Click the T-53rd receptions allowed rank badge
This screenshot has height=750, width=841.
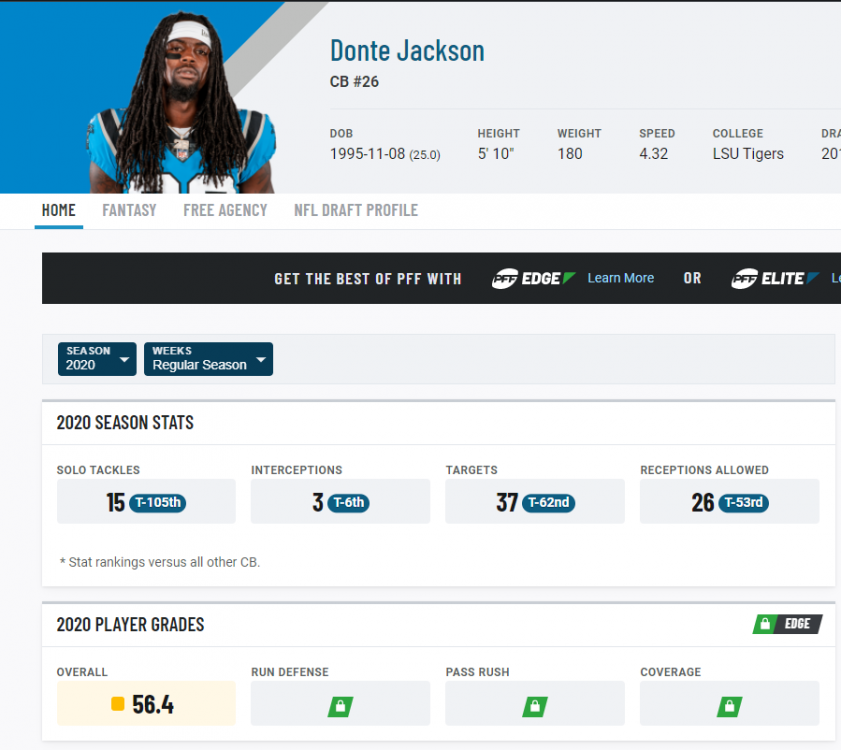pos(743,503)
